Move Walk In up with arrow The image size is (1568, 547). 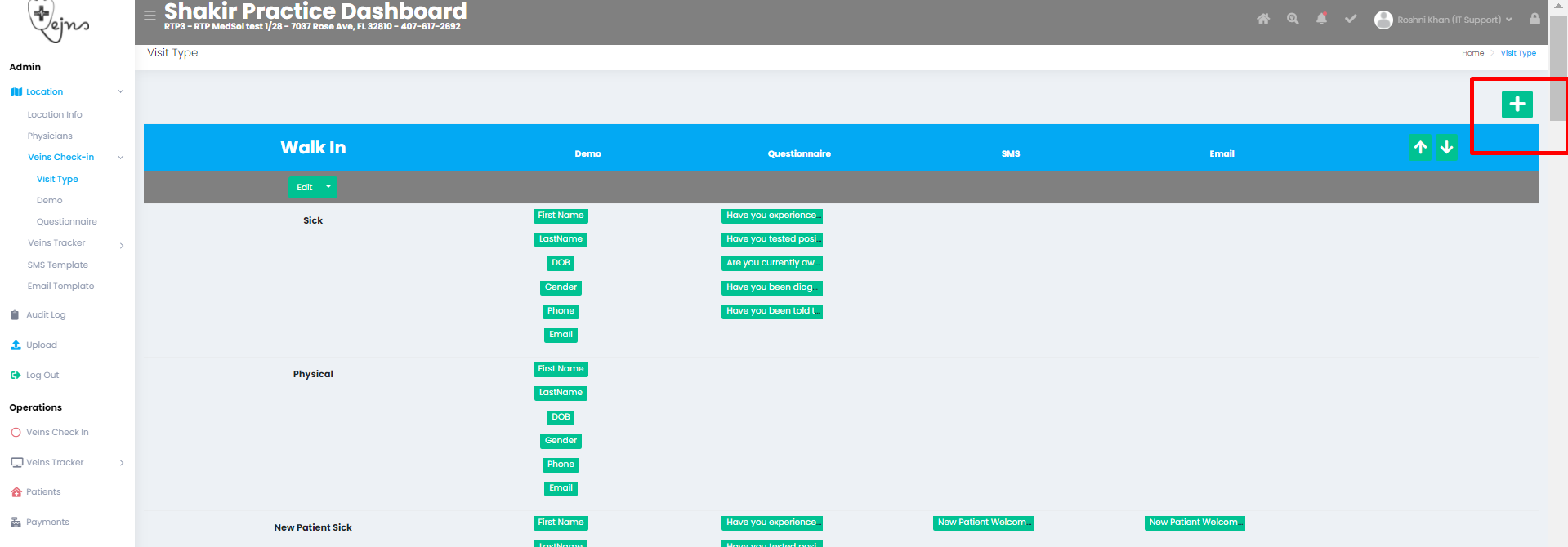pos(1420,148)
